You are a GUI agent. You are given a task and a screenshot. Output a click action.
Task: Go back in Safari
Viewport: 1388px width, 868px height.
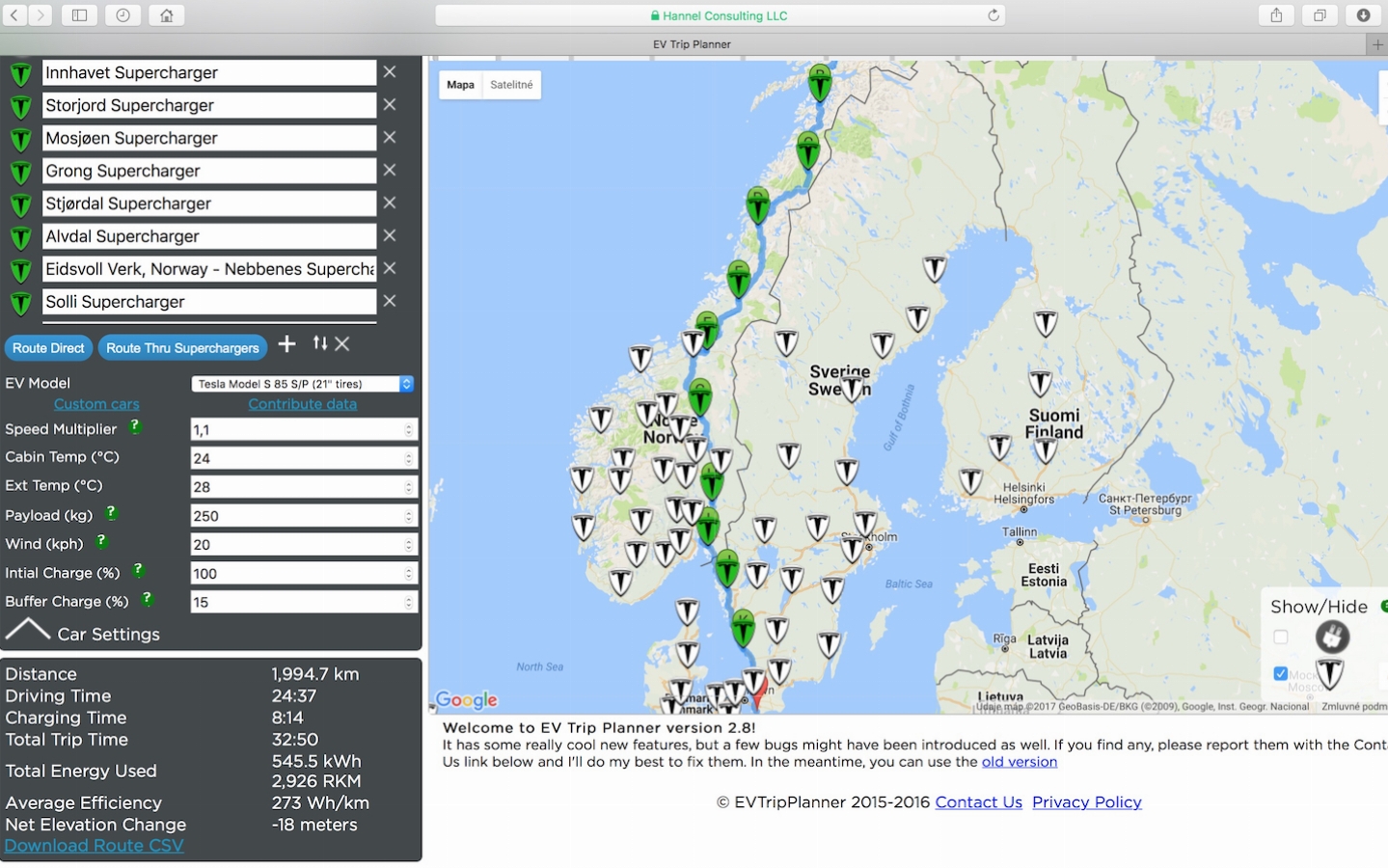click(x=14, y=15)
